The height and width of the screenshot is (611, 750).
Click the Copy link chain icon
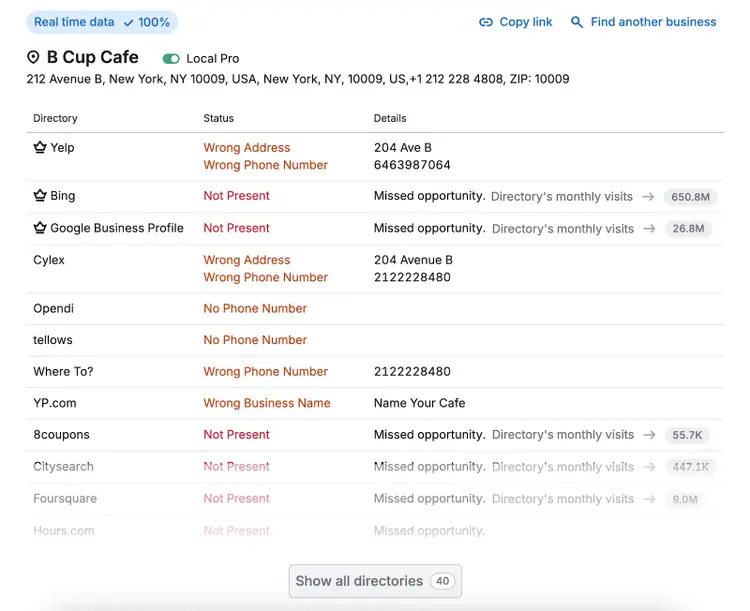pyautogui.click(x=485, y=22)
